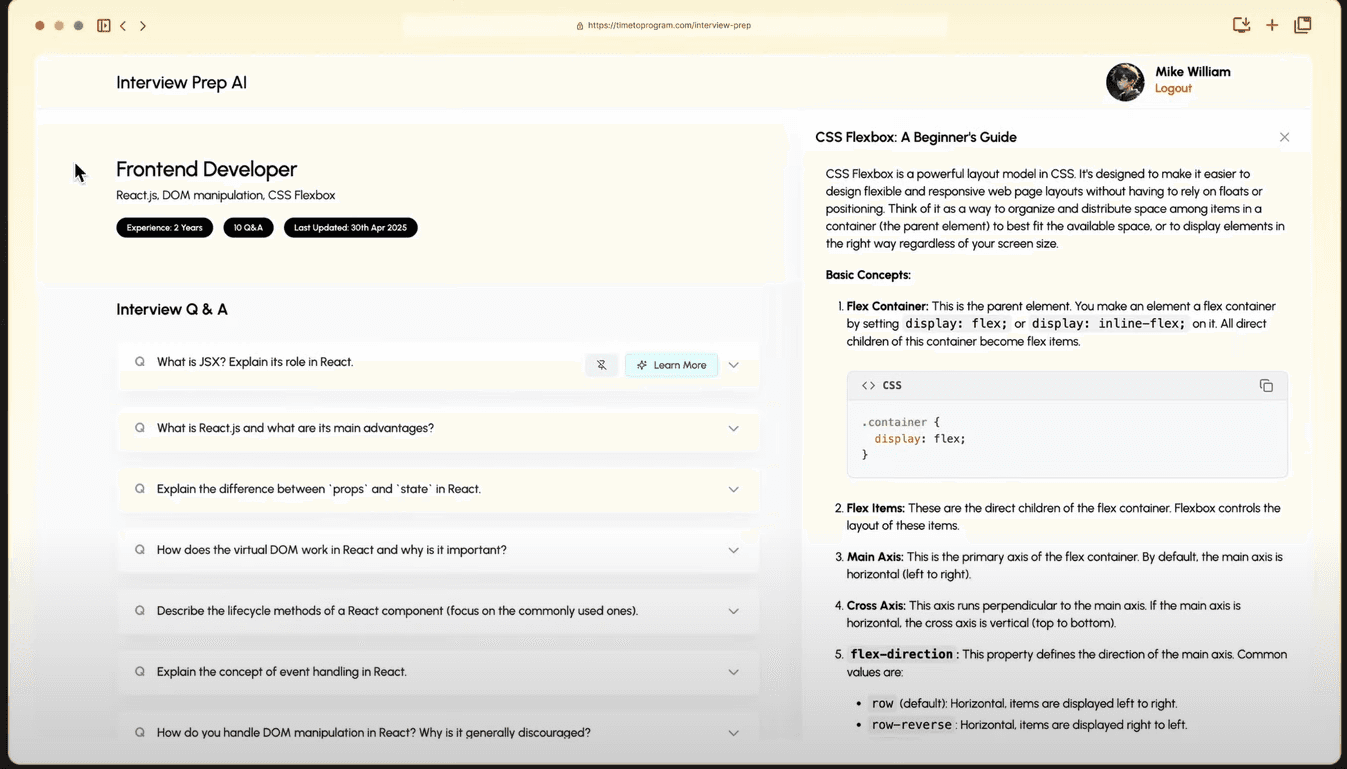This screenshot has height=769, width=1347.
Task: Expand the 'What is JSX' question
Action: click(x=734, y=365)
